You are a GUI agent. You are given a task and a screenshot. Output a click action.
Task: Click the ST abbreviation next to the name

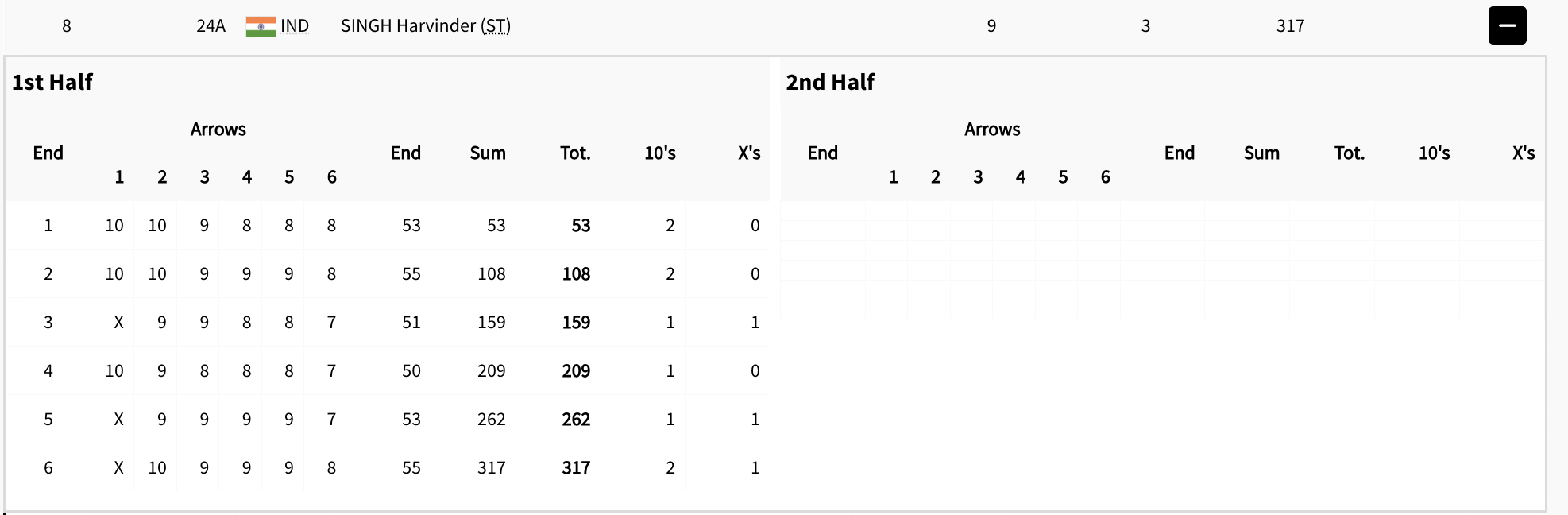pyautogui.click(x=496, y=26)
